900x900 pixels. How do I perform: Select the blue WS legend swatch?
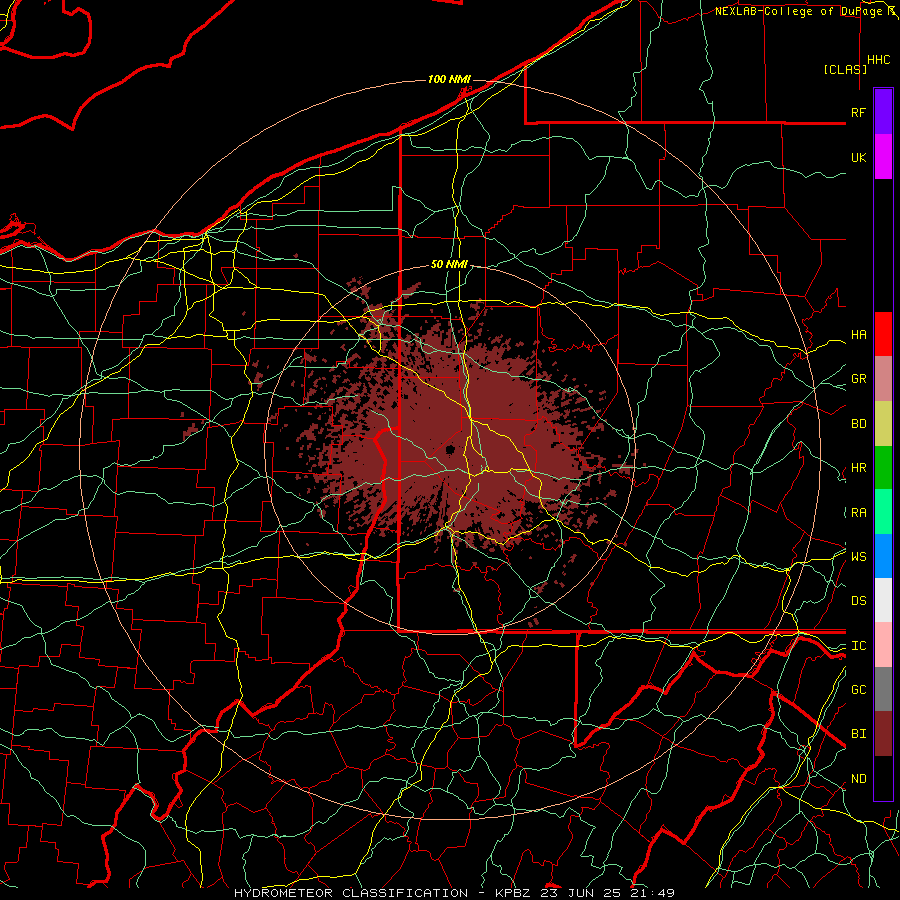(883, 556)
